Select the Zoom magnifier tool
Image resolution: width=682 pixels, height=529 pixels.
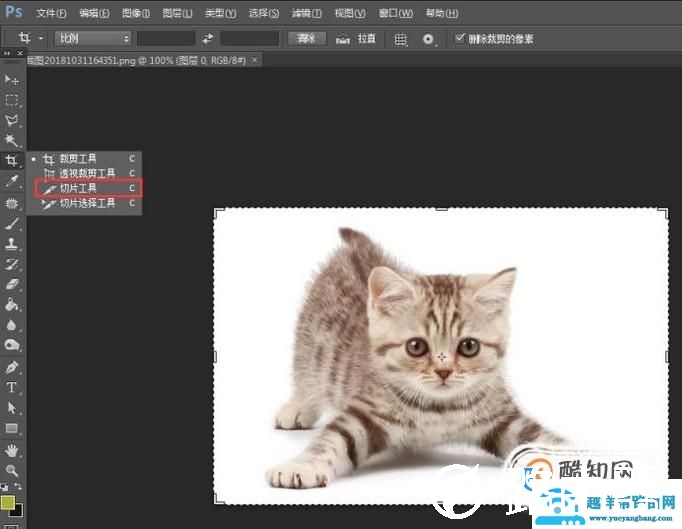point(12,469)
